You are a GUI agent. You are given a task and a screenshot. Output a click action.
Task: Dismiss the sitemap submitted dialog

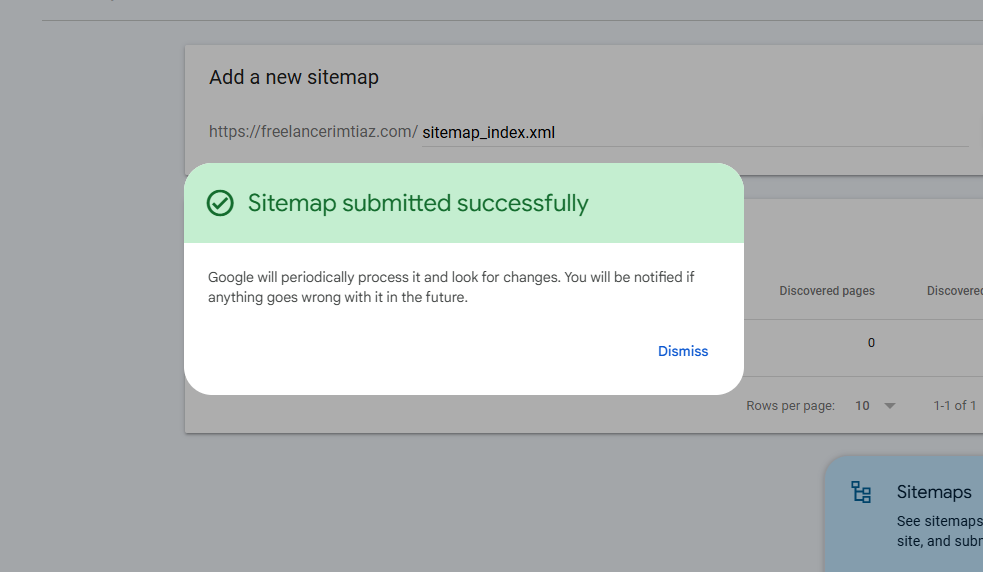coord(683,351)
